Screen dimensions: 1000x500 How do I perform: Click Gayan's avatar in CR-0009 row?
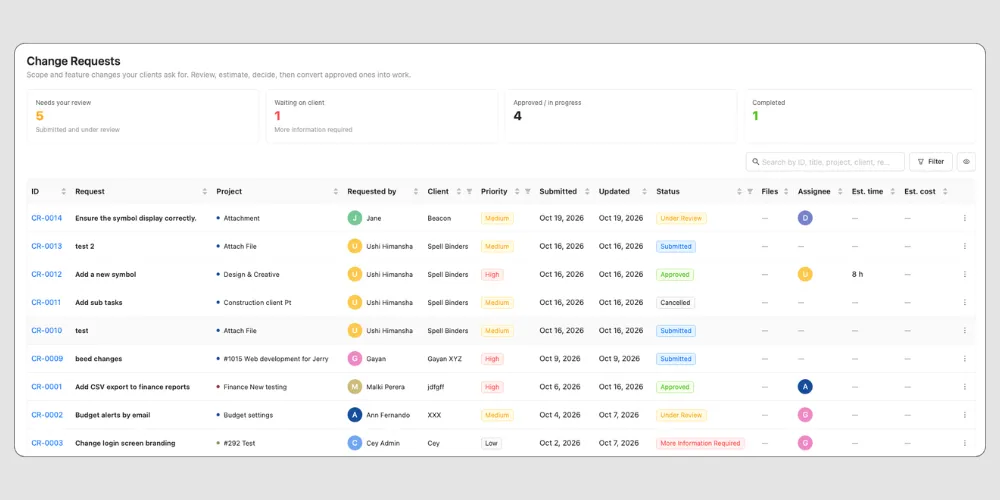[x=355, y=358]
